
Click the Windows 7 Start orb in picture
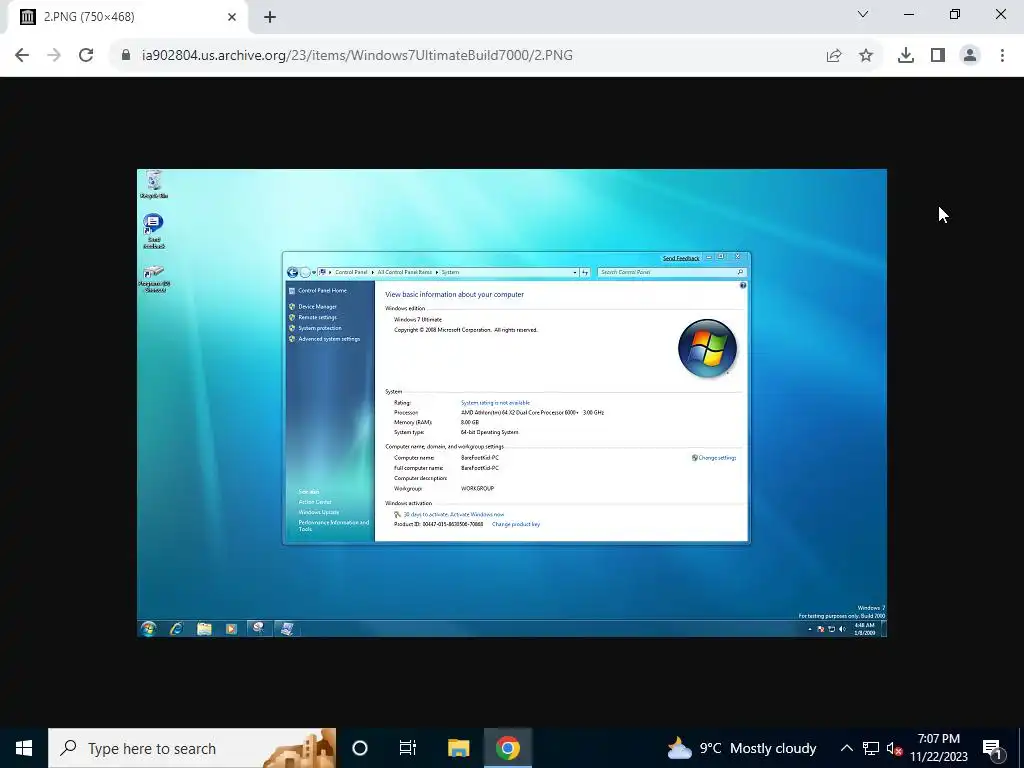point(148,628)
